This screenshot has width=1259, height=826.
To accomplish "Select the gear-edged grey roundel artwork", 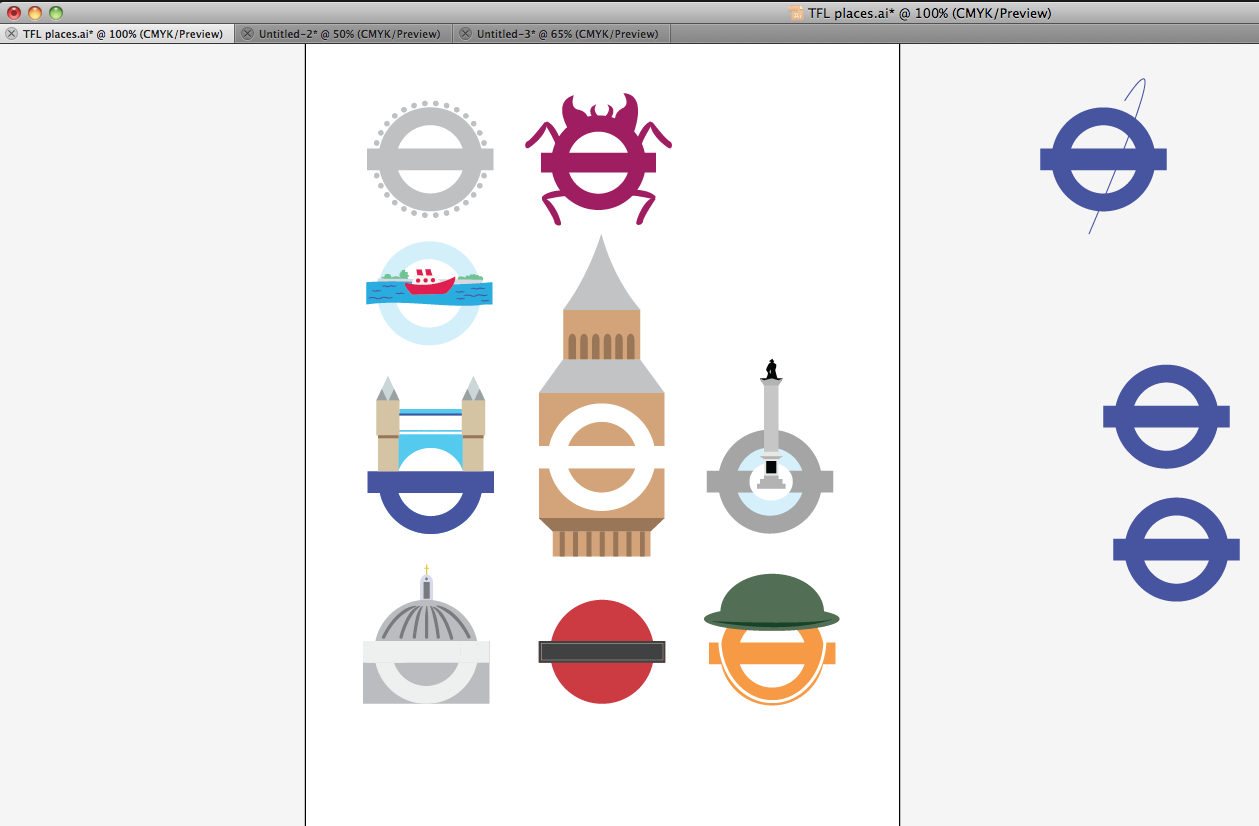I will pos(429,157).
